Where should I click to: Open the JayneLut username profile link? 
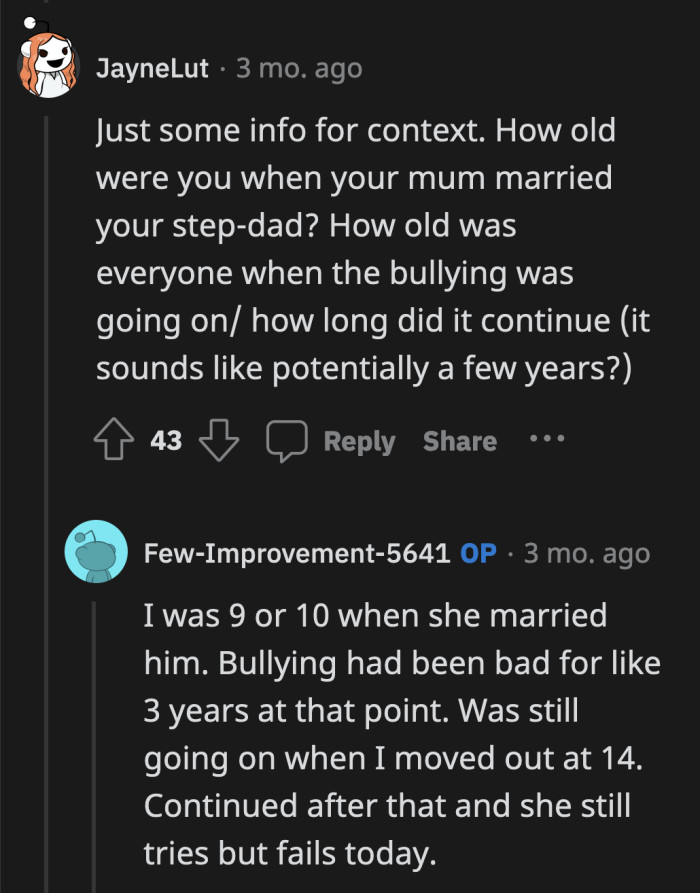click(153, 69)
